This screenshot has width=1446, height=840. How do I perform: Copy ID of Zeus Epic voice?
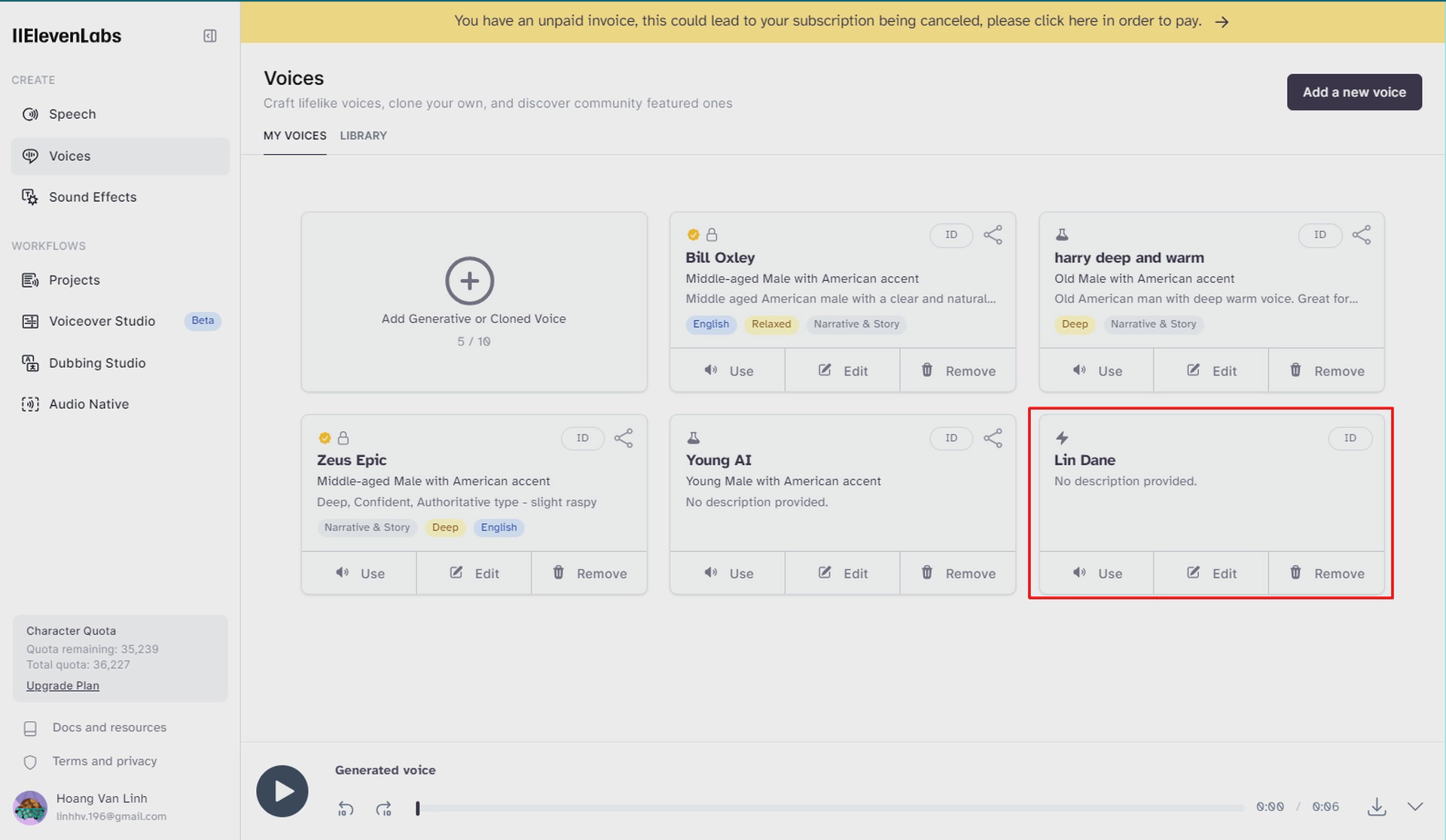coord(583,438)
